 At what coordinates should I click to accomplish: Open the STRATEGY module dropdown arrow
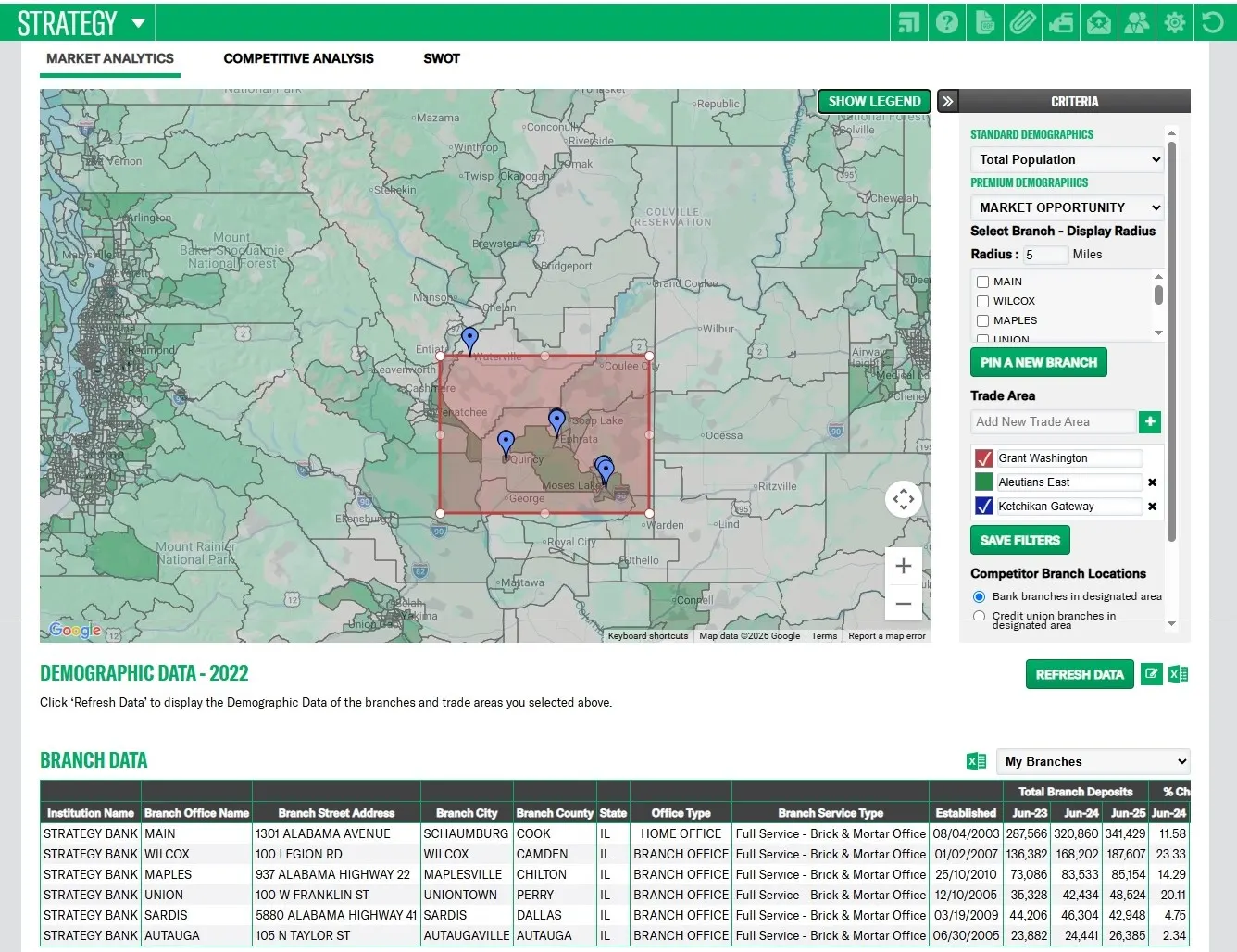pyautogui.click(x=138, y=23)
